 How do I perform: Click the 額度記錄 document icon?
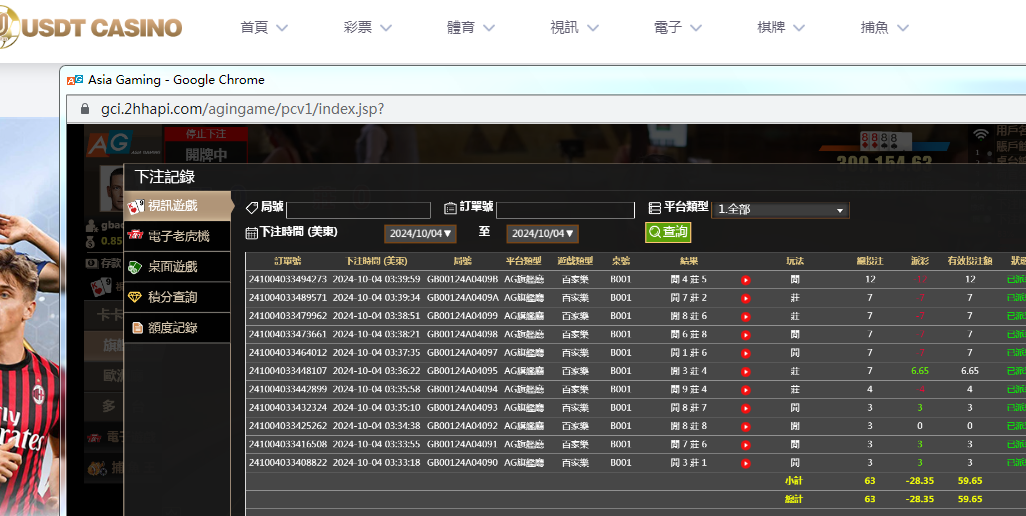(136, 327)
